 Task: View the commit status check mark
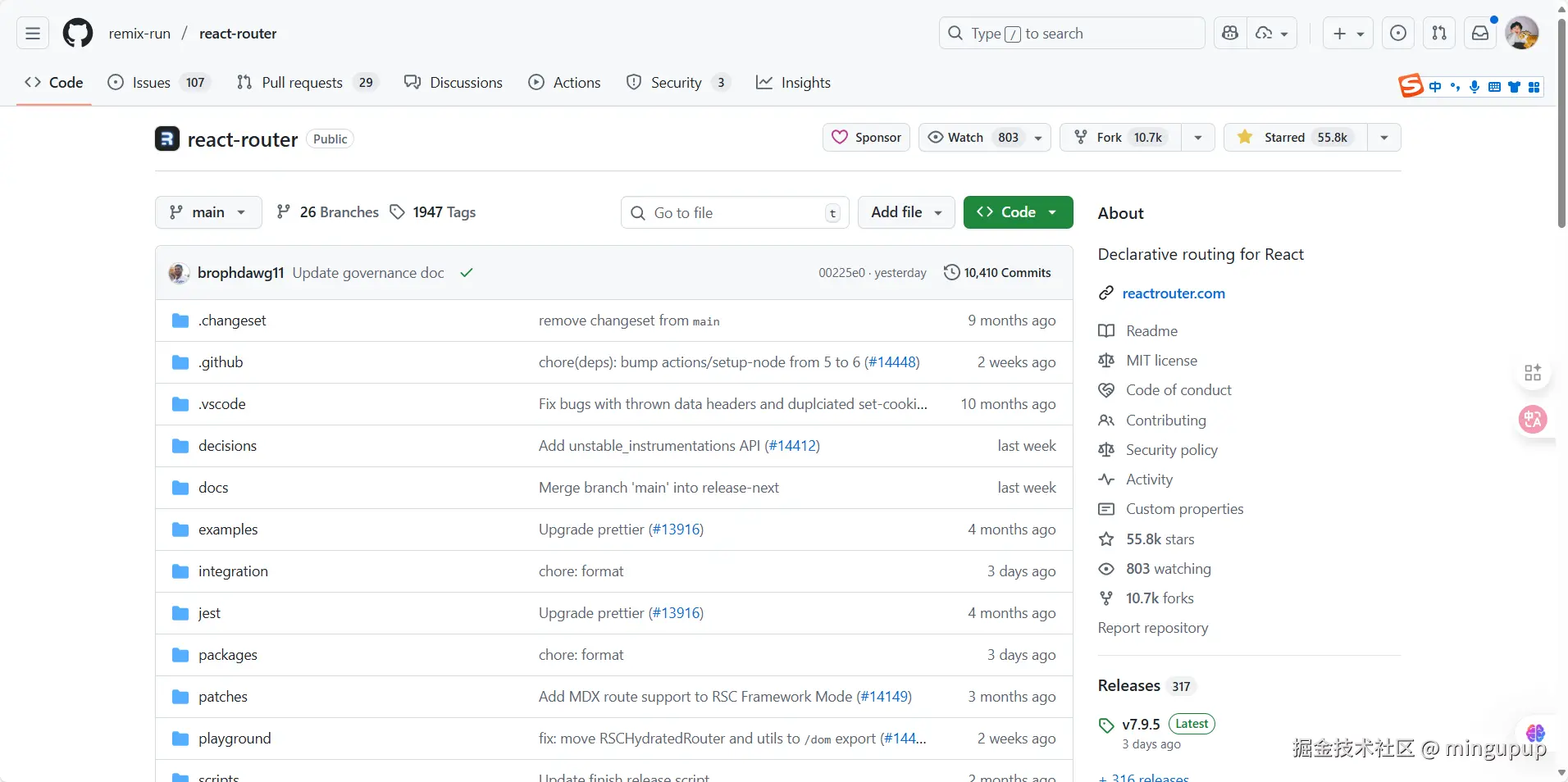pyautogui.click(x=467, y=273)
